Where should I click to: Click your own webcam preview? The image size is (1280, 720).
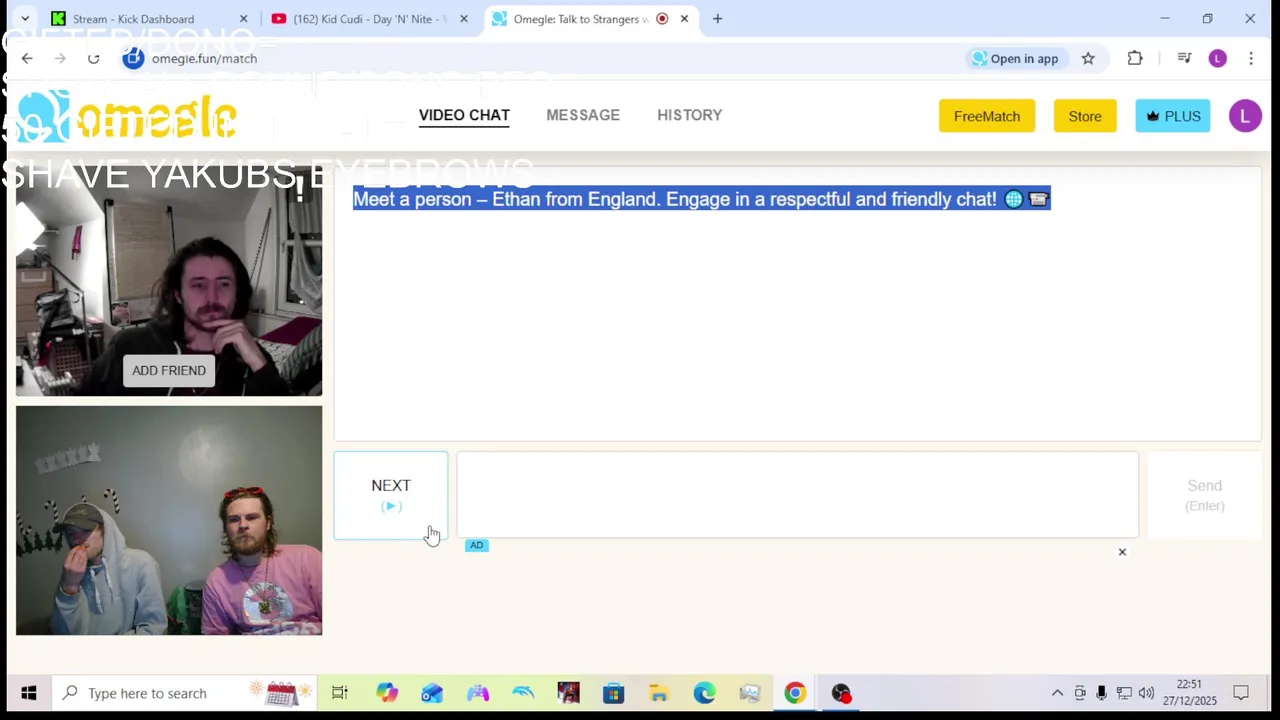[169, 520]
